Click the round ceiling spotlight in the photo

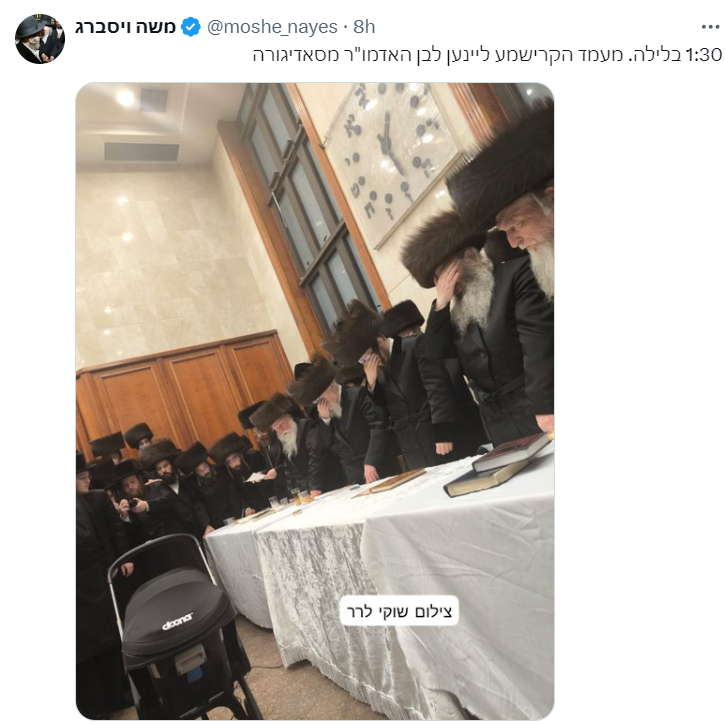[125, 98]
